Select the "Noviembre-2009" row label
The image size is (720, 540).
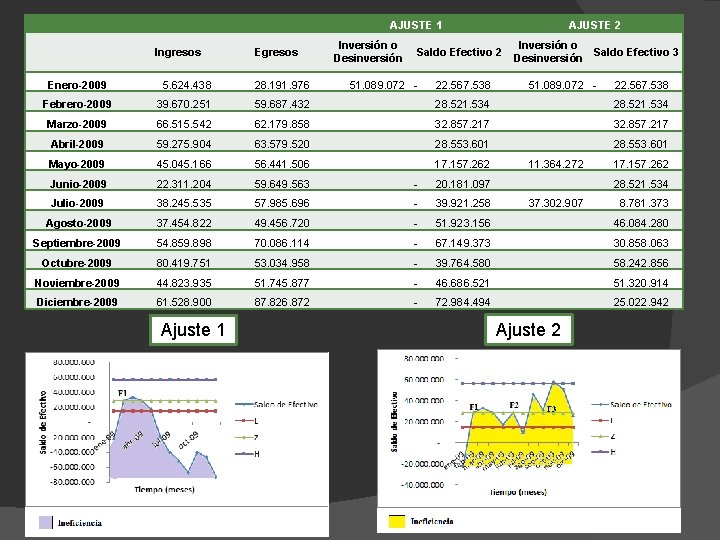pyautogui.click(x=77, y=283)
